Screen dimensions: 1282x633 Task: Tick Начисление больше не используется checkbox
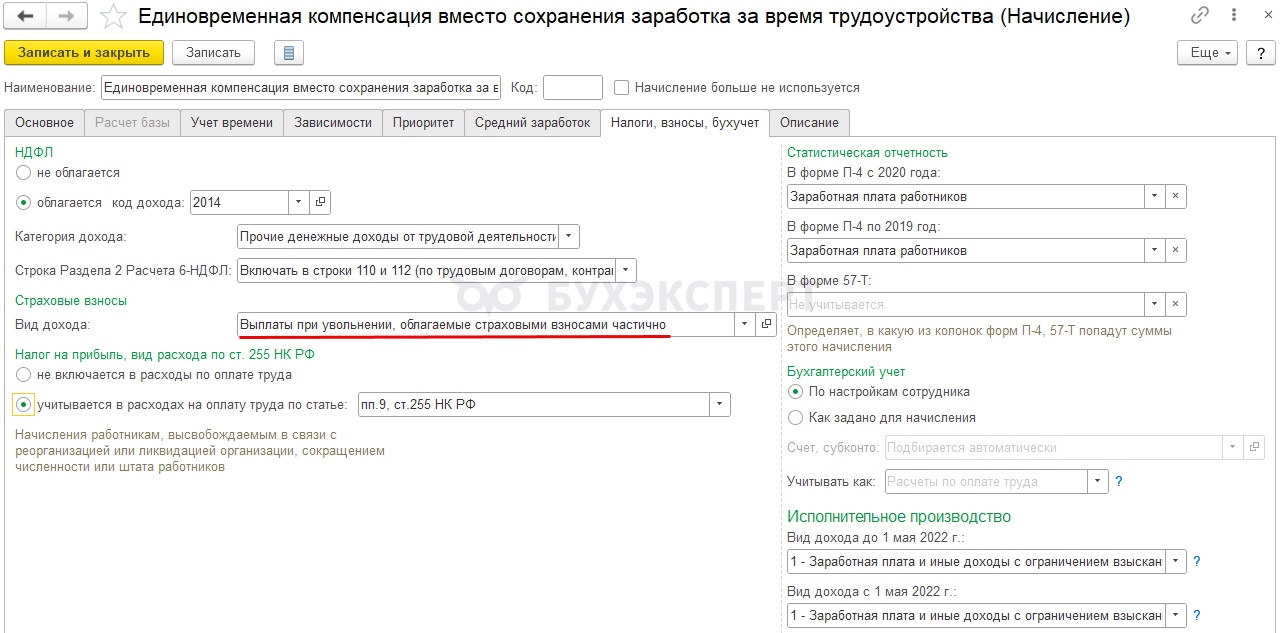(x=621, y=88)
